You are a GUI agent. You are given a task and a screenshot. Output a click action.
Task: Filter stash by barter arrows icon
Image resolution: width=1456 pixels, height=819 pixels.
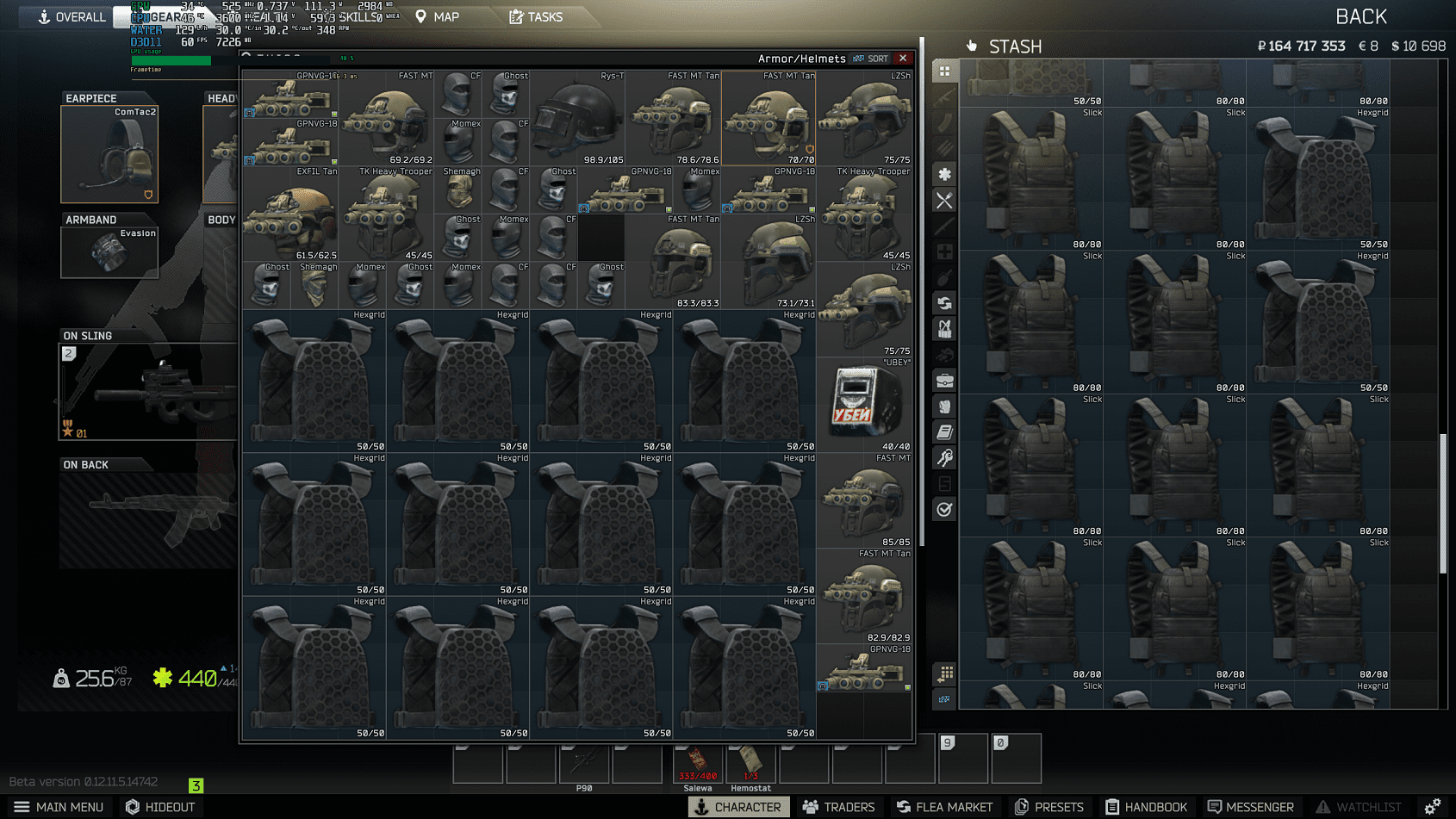[944, 303]
